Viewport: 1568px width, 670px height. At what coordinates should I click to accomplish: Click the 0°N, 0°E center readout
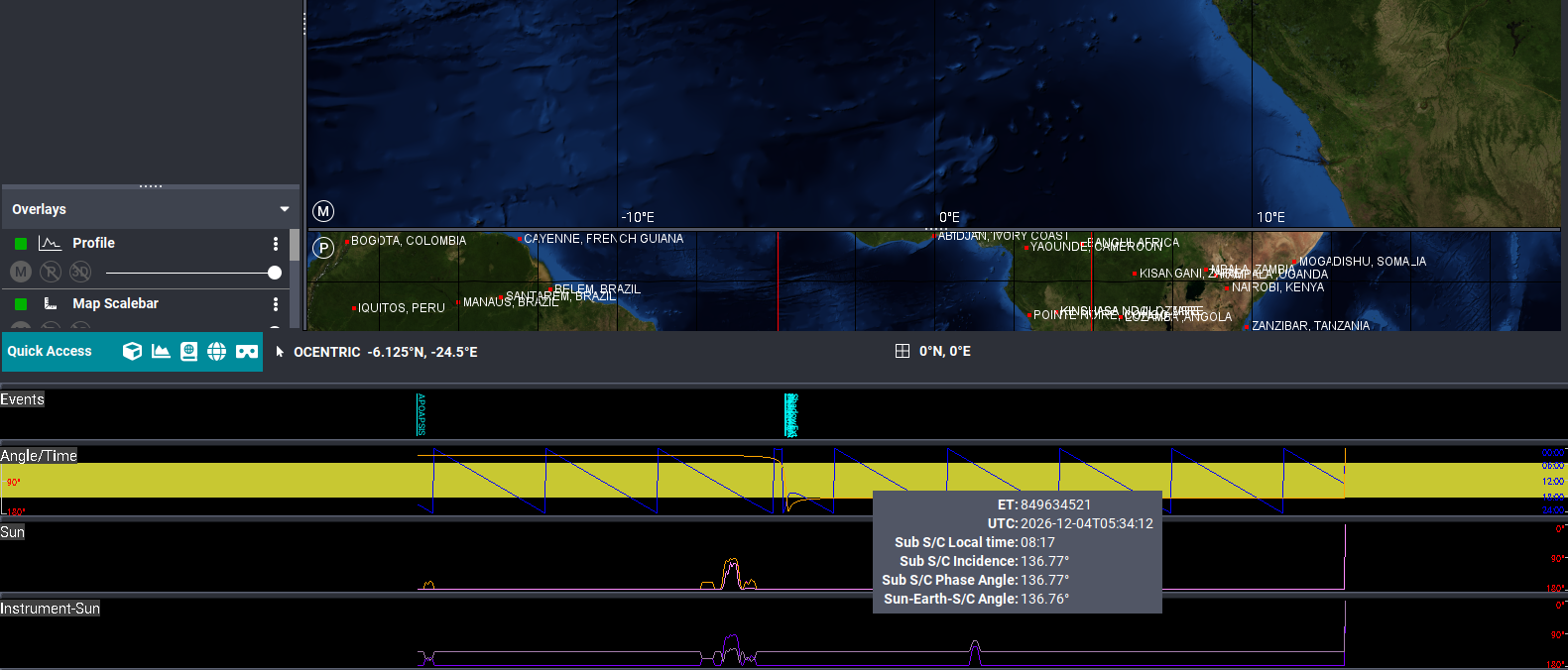(945, 351)
